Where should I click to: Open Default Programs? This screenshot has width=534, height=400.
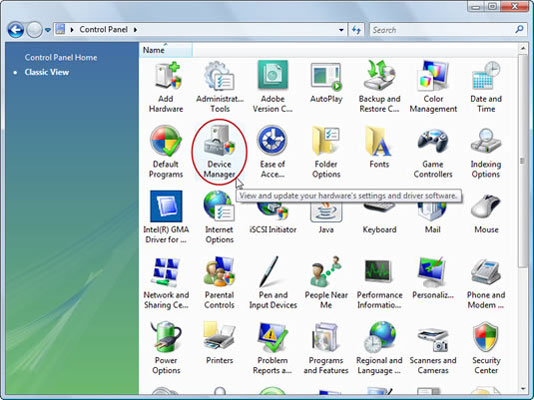tap(166, 152)
